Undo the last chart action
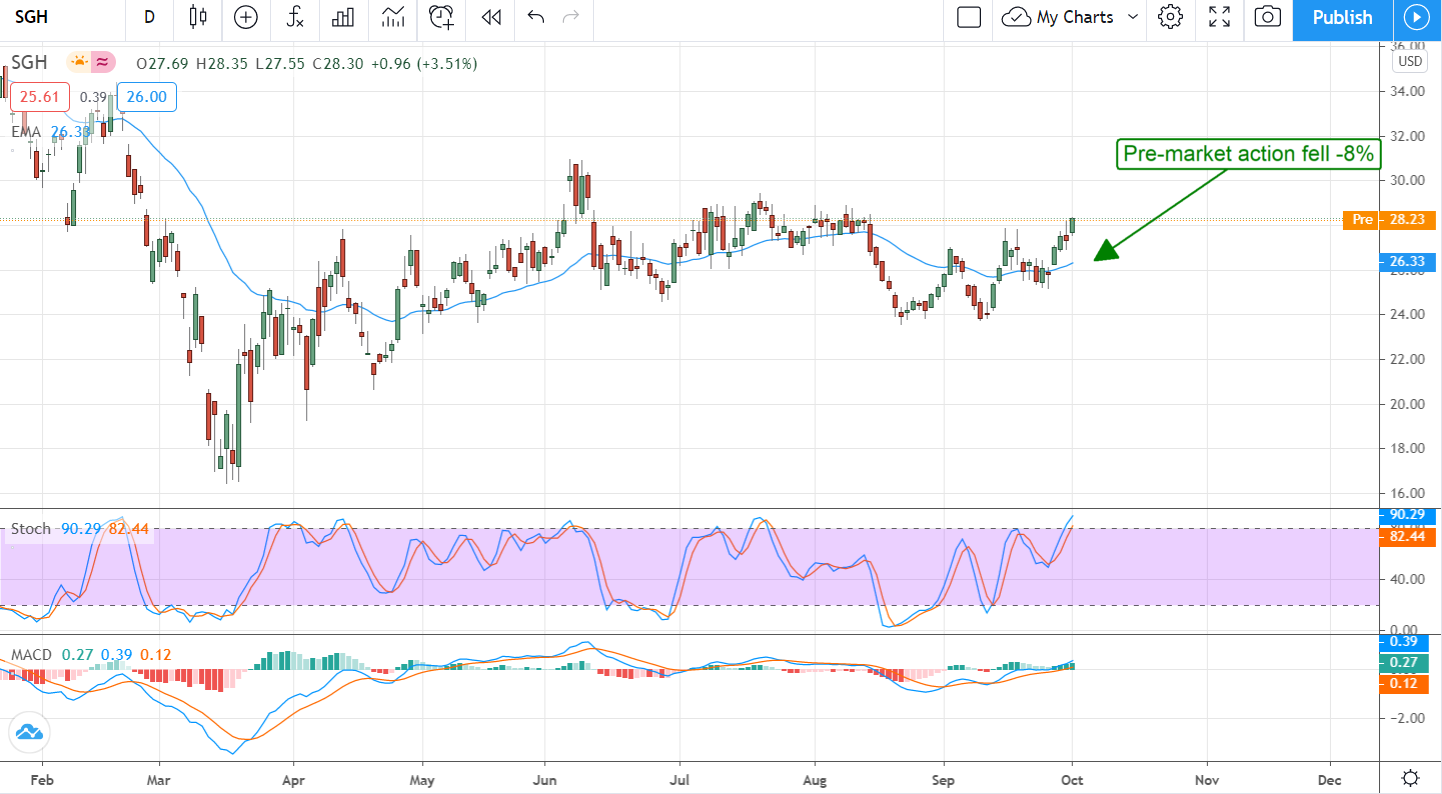This screenshot has height=794, width=1442. [x=535, y=17]
